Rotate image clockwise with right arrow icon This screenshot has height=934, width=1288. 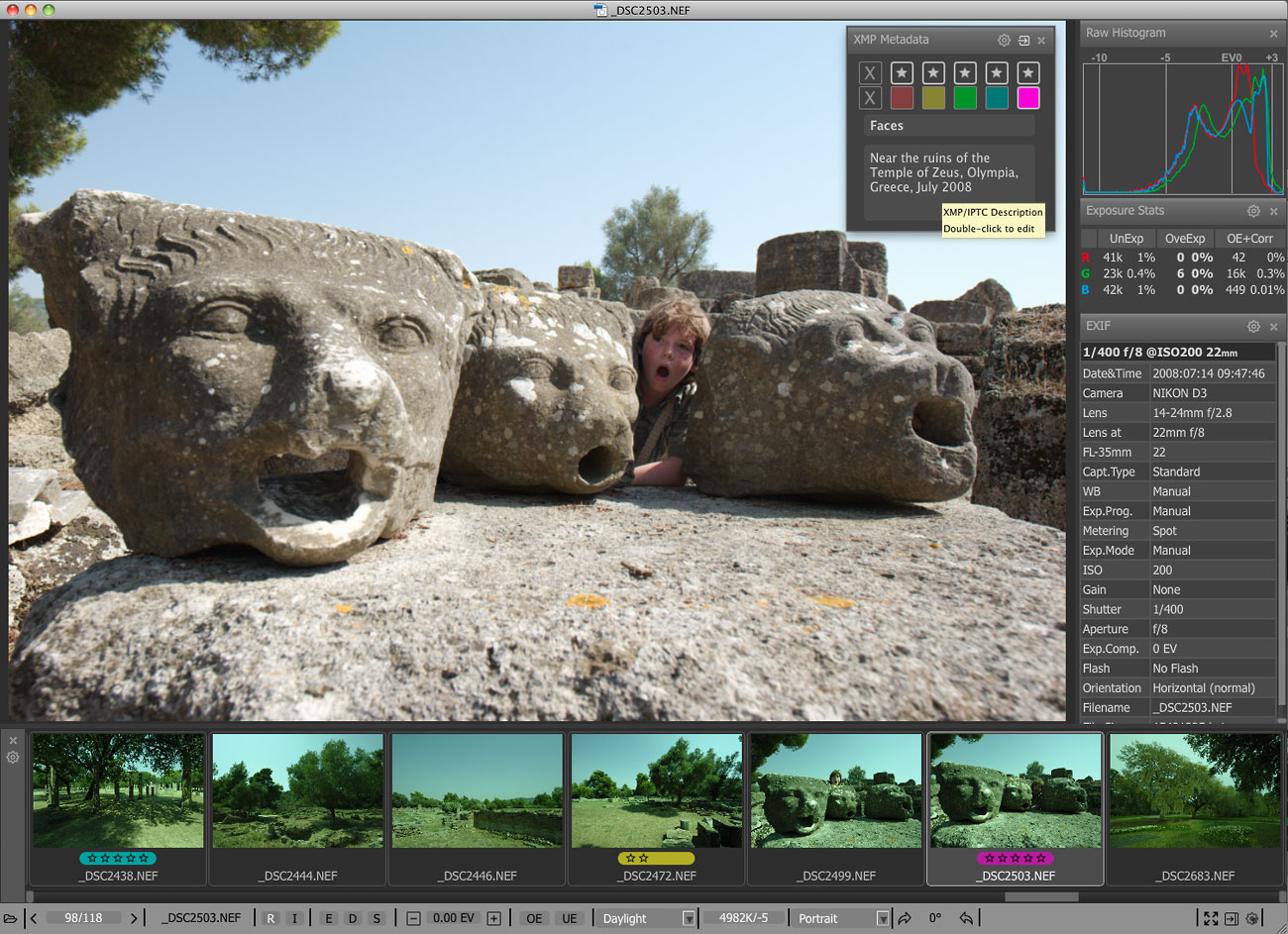click(905, 918)
